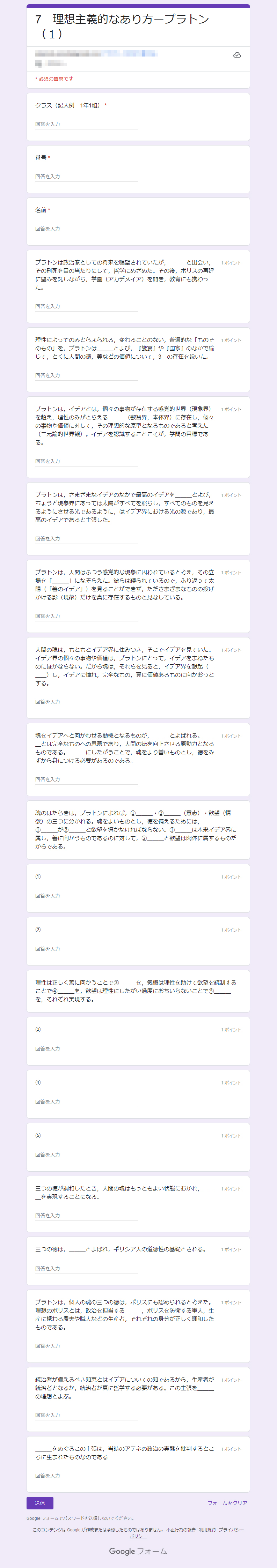
Task: Click answer field under 三つの徳が調和したとき question
Action: click(86, 1216)
